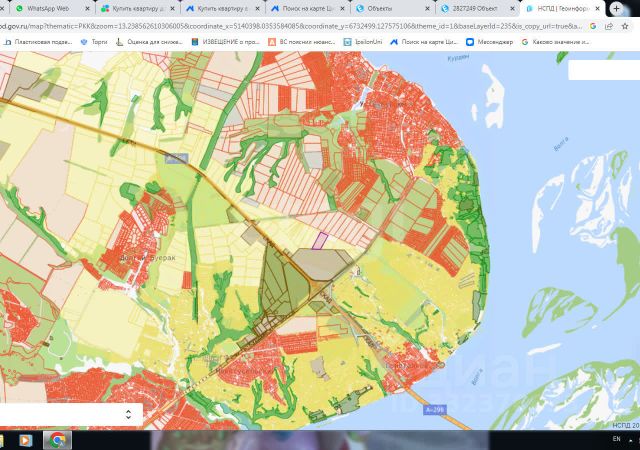Image resolution: width=640 pixels, height=450 pixels.
Task: Bookmark this page with star icon
Action: (625, 26)
